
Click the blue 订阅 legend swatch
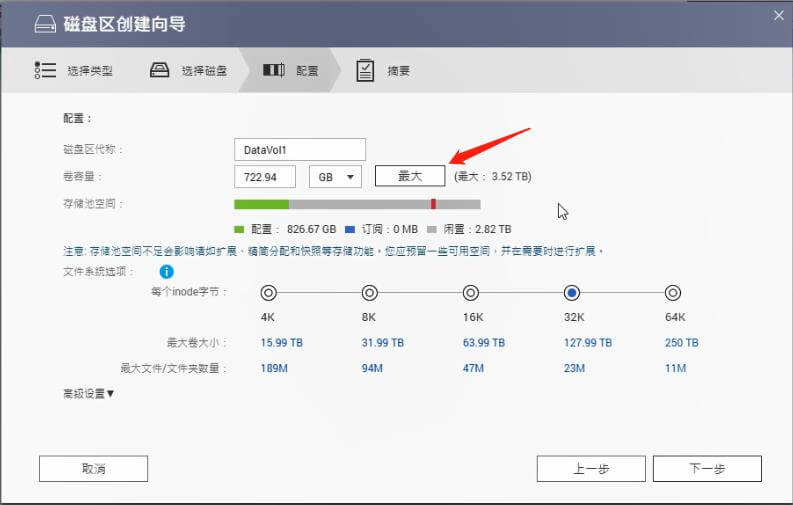pyautogui.click(x=349, y=229)
